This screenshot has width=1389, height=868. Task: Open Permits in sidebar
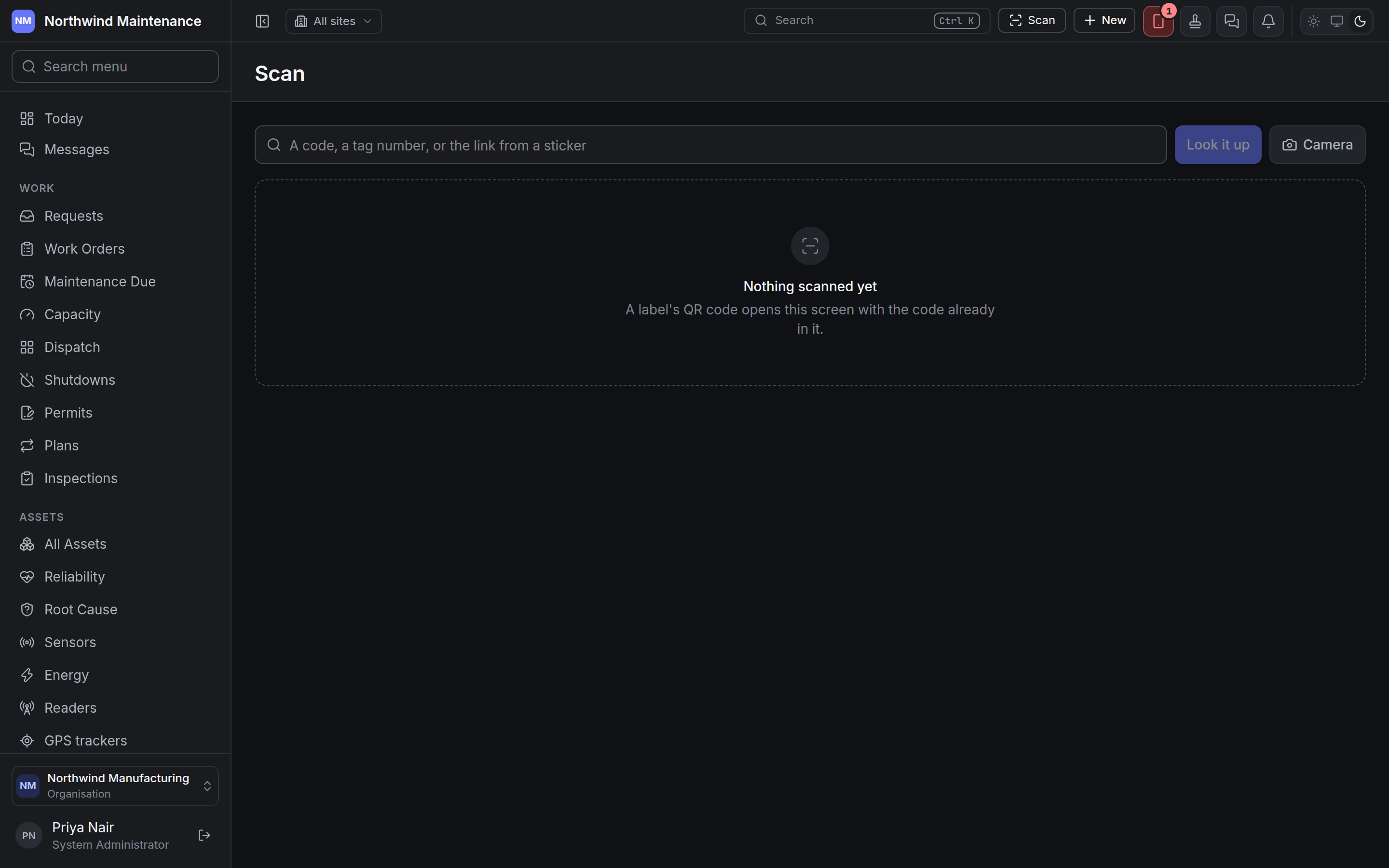point(115,412)
